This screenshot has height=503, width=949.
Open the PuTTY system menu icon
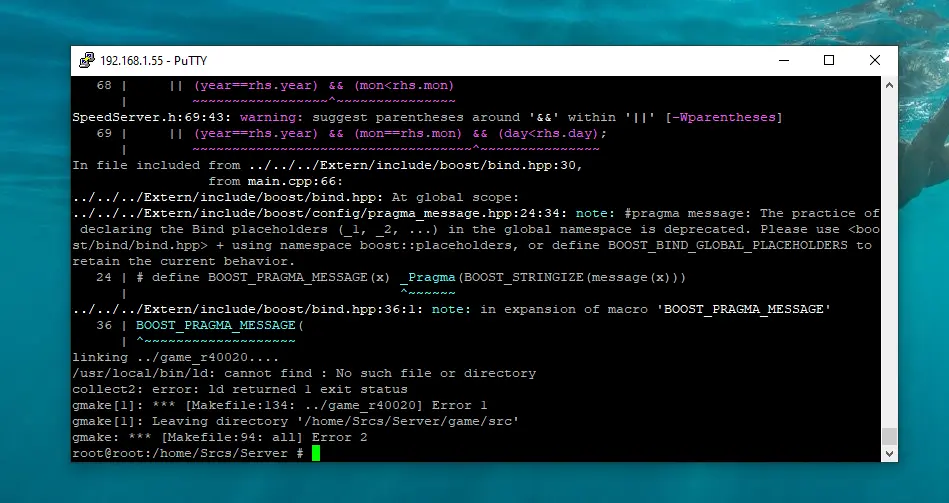87,60
